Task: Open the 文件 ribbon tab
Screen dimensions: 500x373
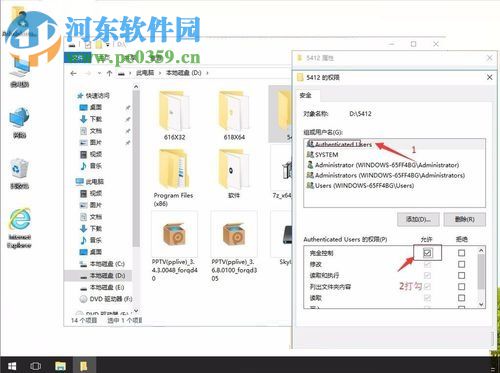Action: 77,58
